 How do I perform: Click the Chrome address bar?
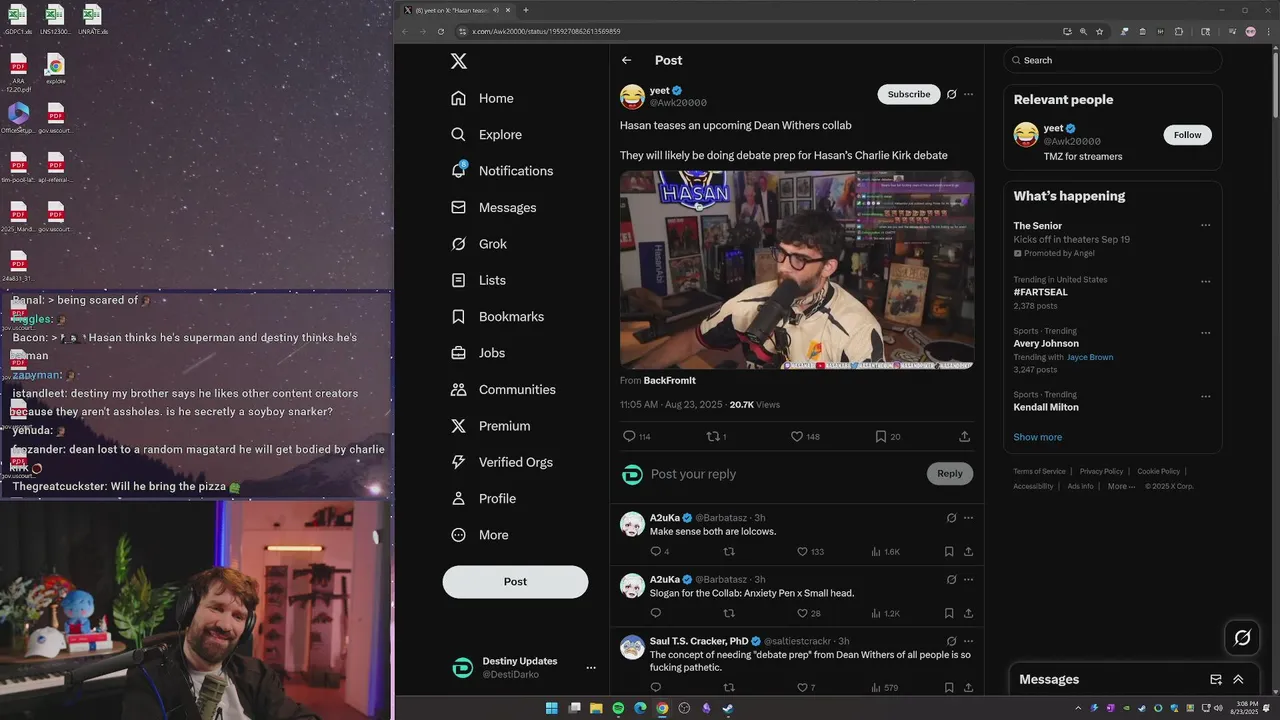(755, 31)
